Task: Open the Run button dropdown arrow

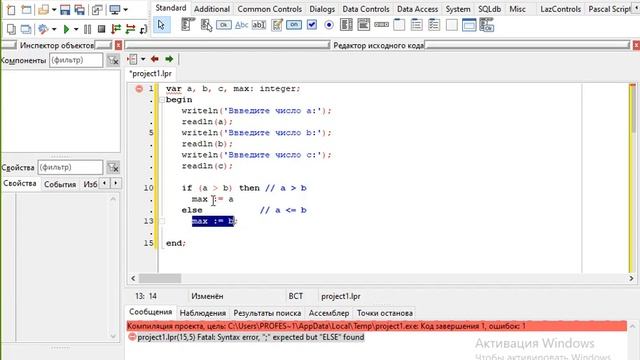Action: (x=76, y=29)
